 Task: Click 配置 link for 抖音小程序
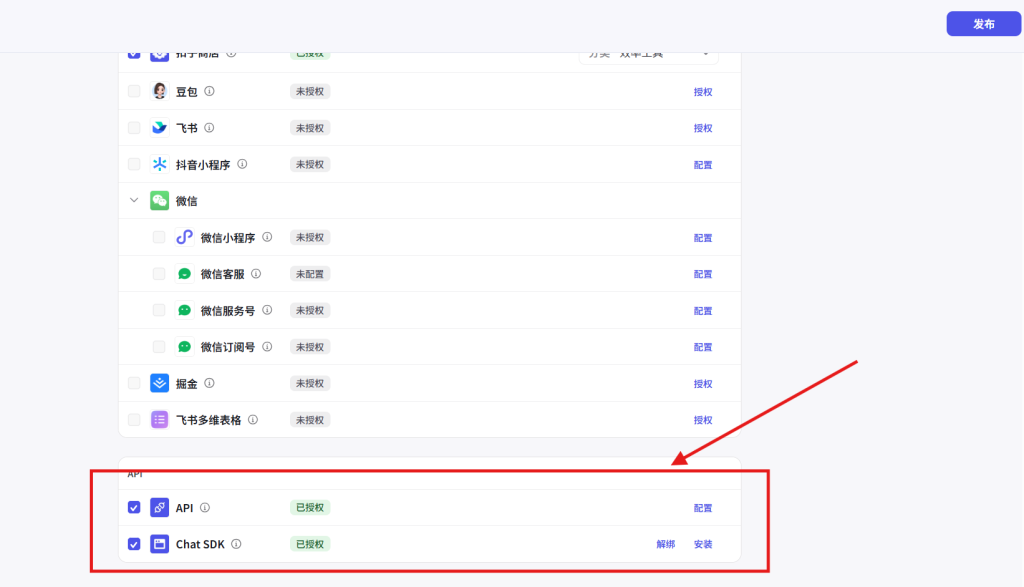[x=703, y=165]
